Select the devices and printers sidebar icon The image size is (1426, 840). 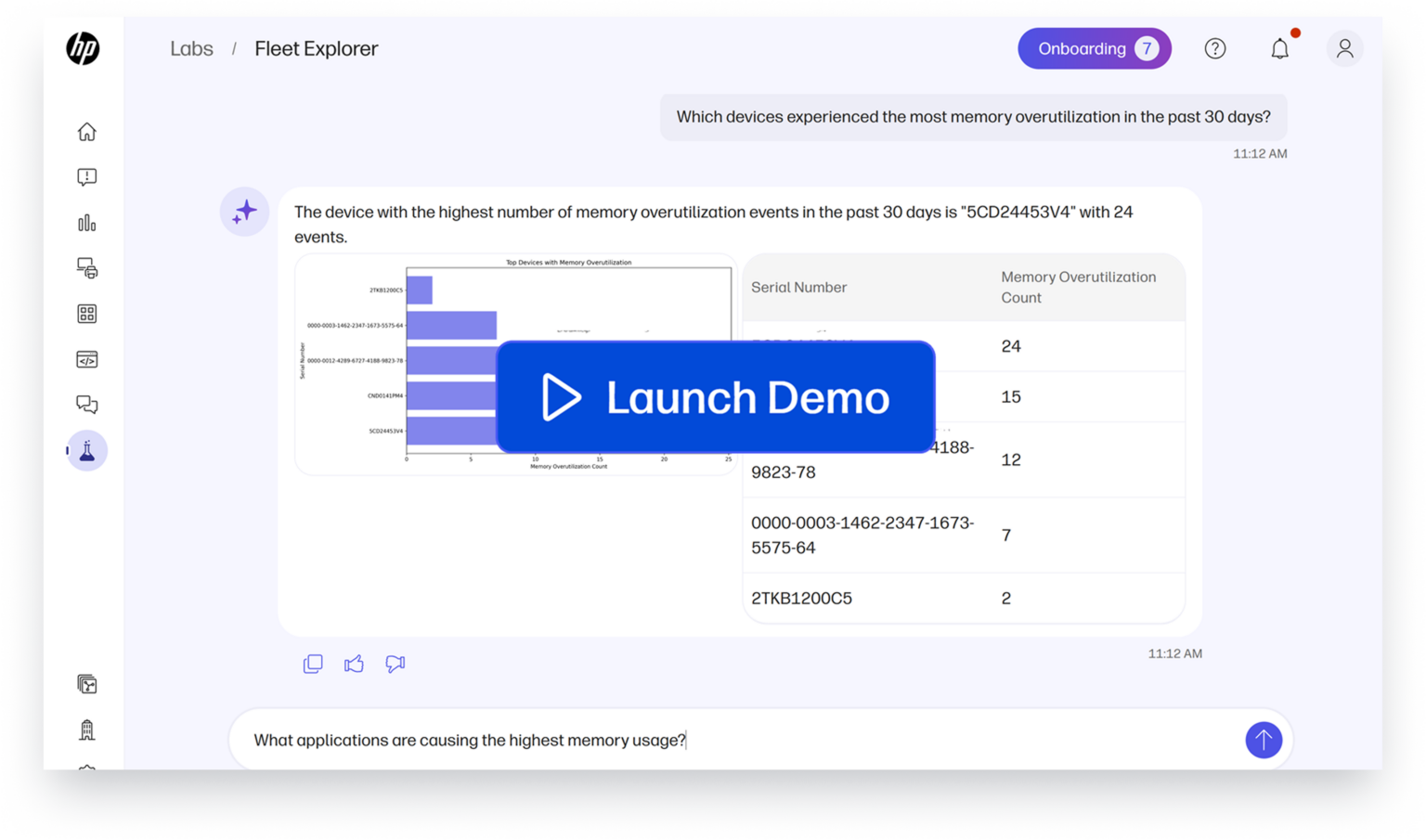(x=86, y=267)
